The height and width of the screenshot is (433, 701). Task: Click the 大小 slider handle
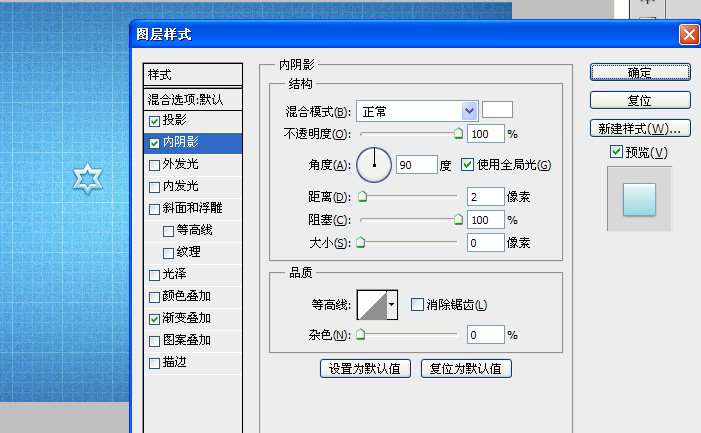361,242
